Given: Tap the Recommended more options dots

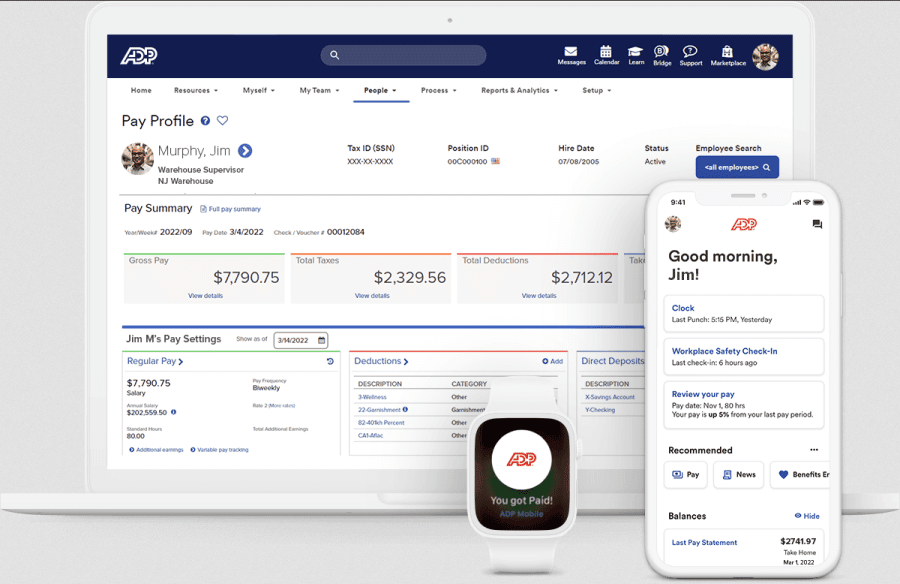Looking at the screenshot, I should pyautogui.click(x=814, y=450).
